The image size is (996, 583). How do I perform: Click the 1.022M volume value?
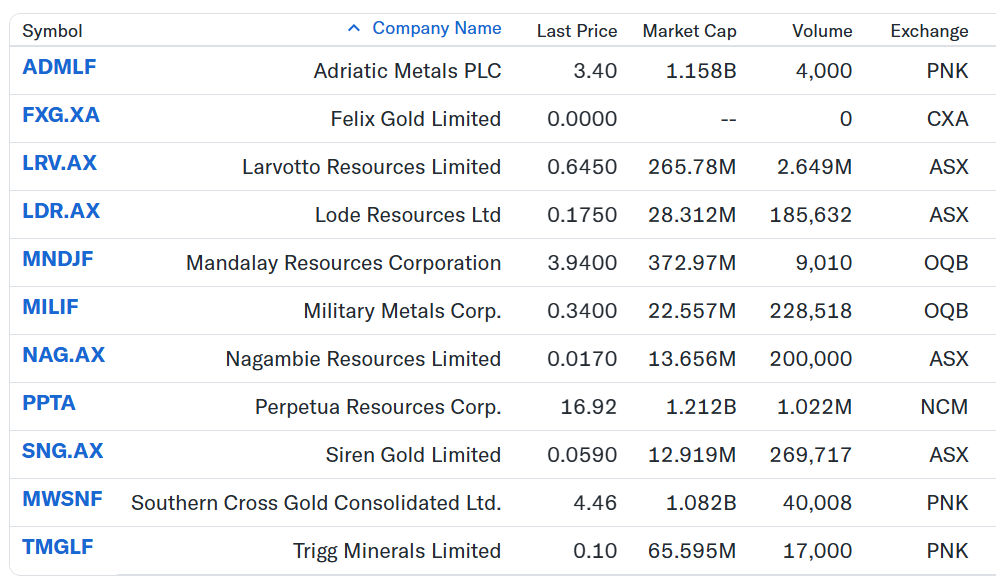(814, 407)
